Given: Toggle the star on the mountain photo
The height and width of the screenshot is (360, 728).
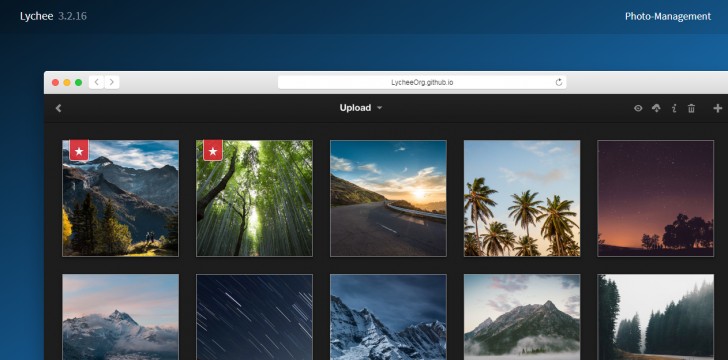Looking at the screenshot, I should pyautogui.click(x=79, y=151).
